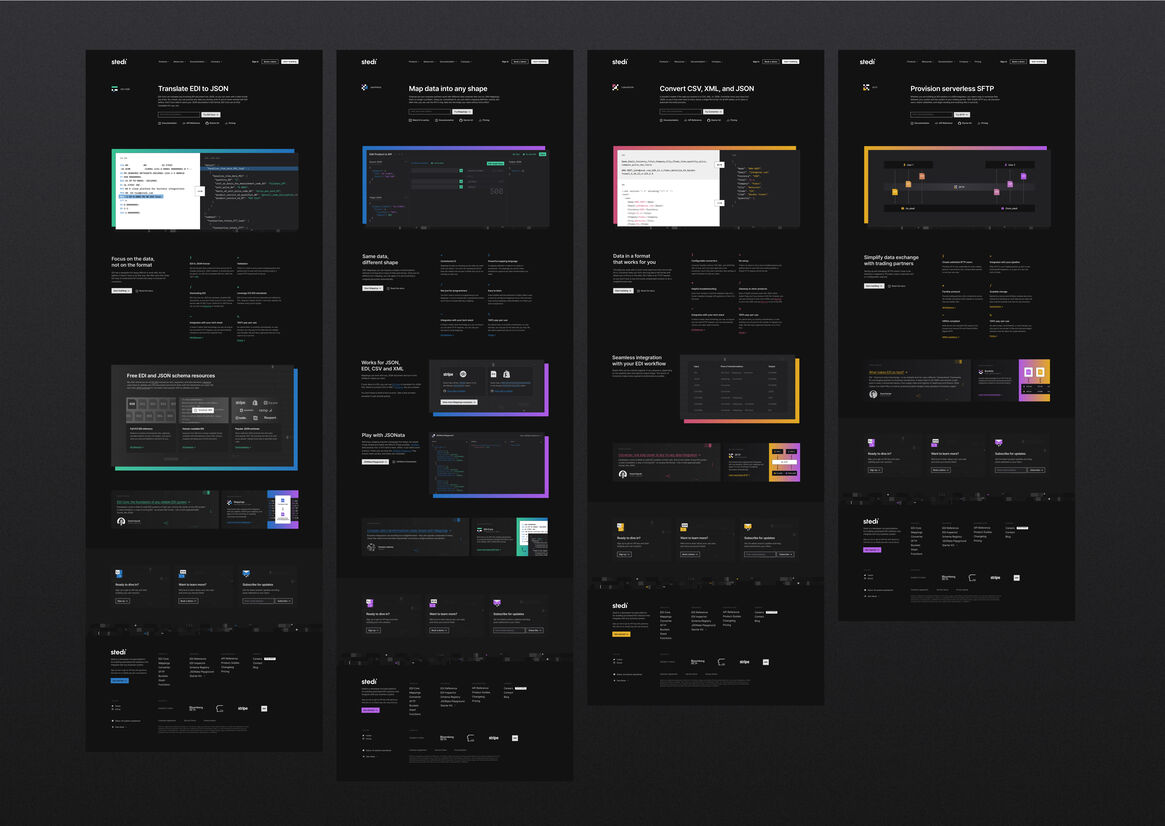Screen dimensions: 1165x826
Task: Click Sign in on the Convert CSV page header
Action: point(756,61)
